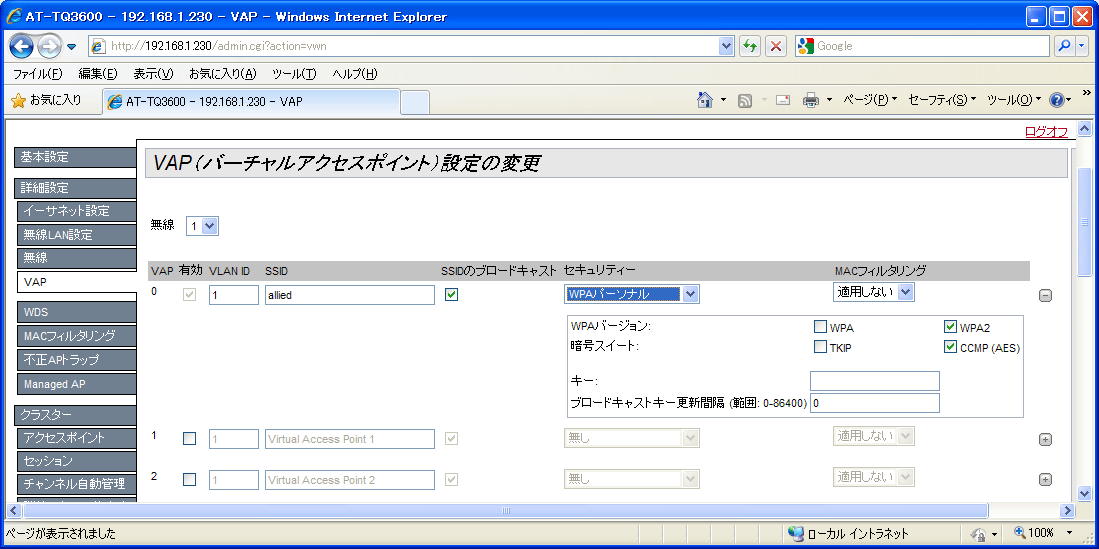Click the ログオフ link
Screen dimensions: 1099x549
pos(1046,132)
